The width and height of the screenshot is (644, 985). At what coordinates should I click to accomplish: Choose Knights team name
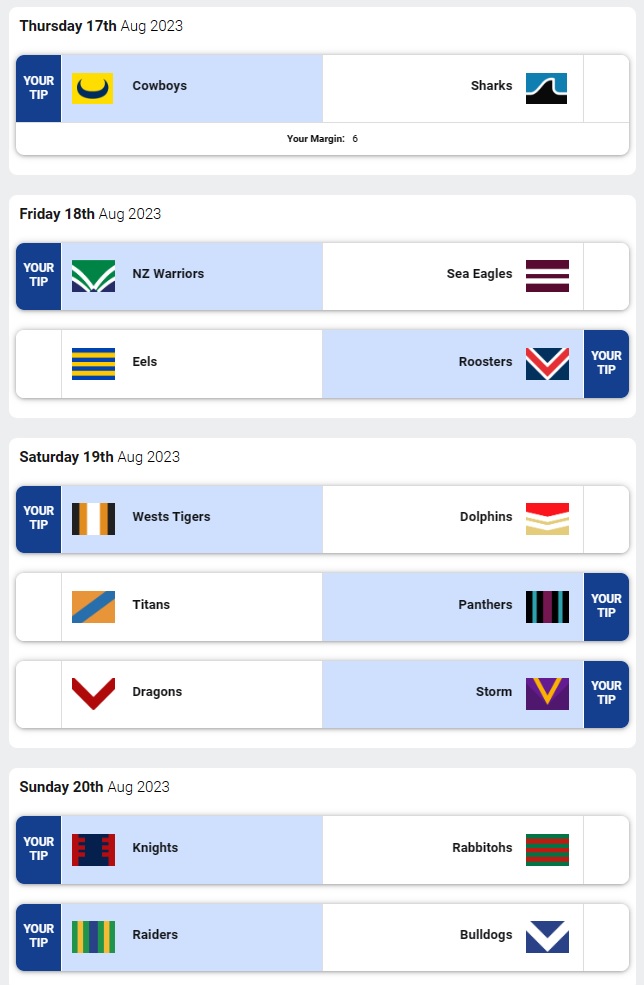coord(155,848)
